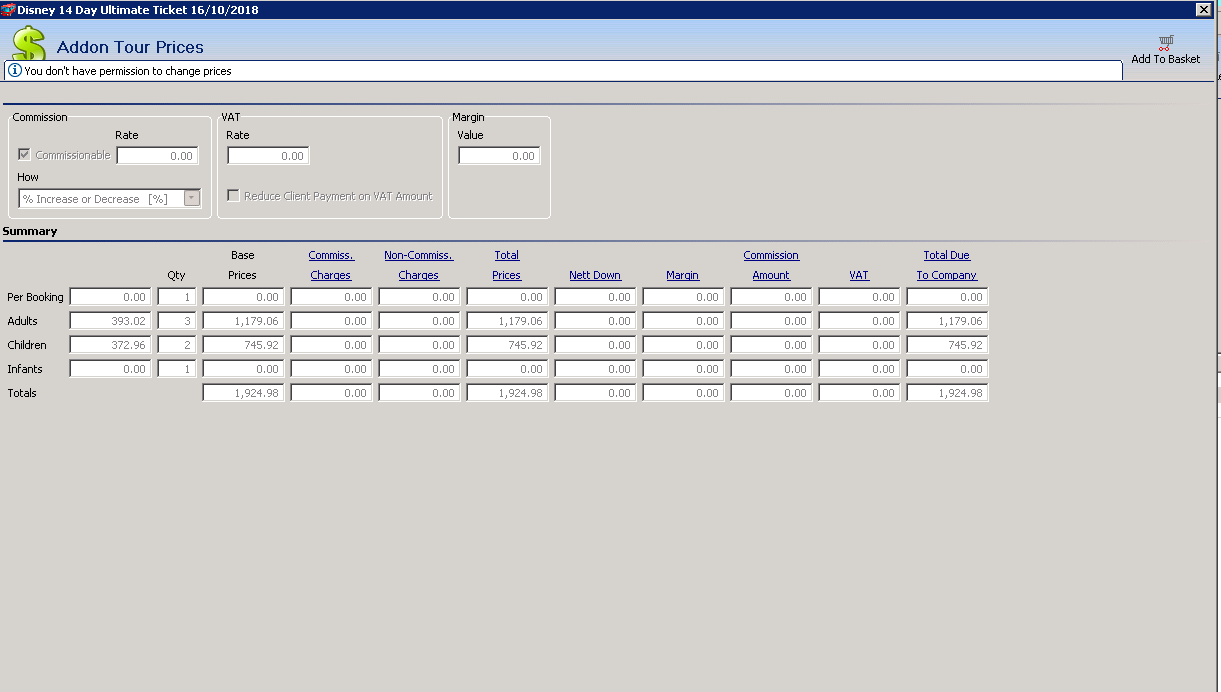Click Adults Commission Amount field
Viewport: 1221px width, 692px height.
771,321
